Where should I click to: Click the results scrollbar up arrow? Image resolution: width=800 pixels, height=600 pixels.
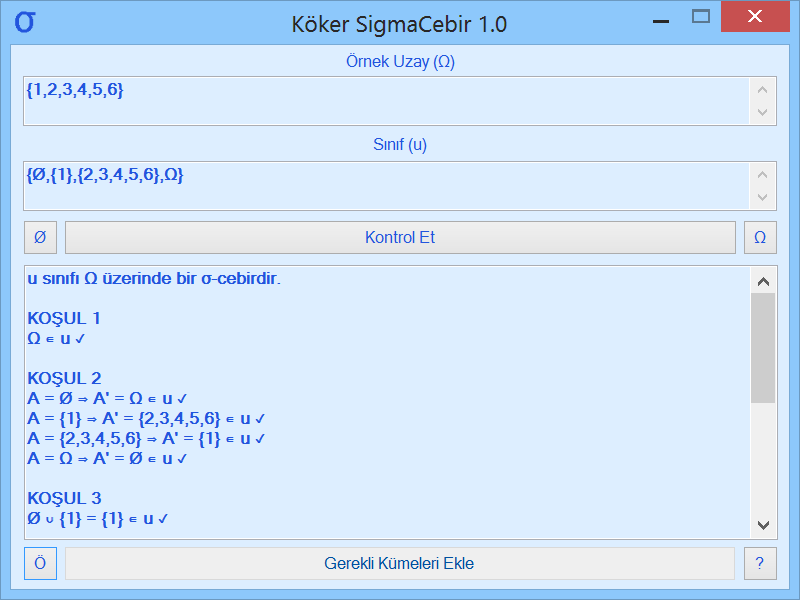763,280
